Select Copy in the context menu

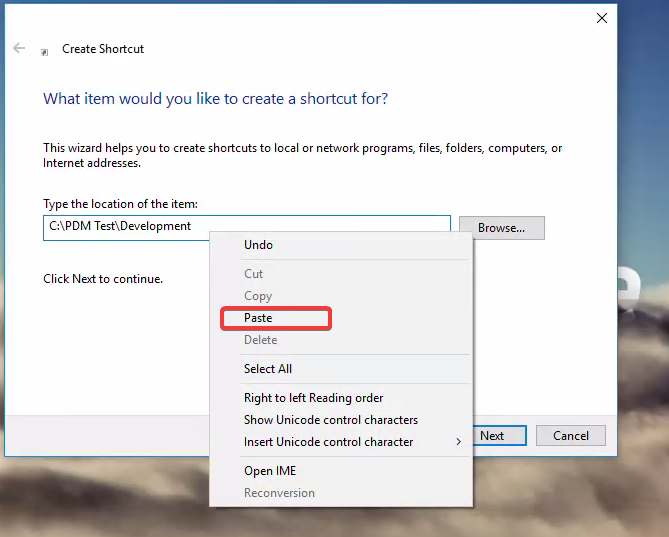click(341, 296)
